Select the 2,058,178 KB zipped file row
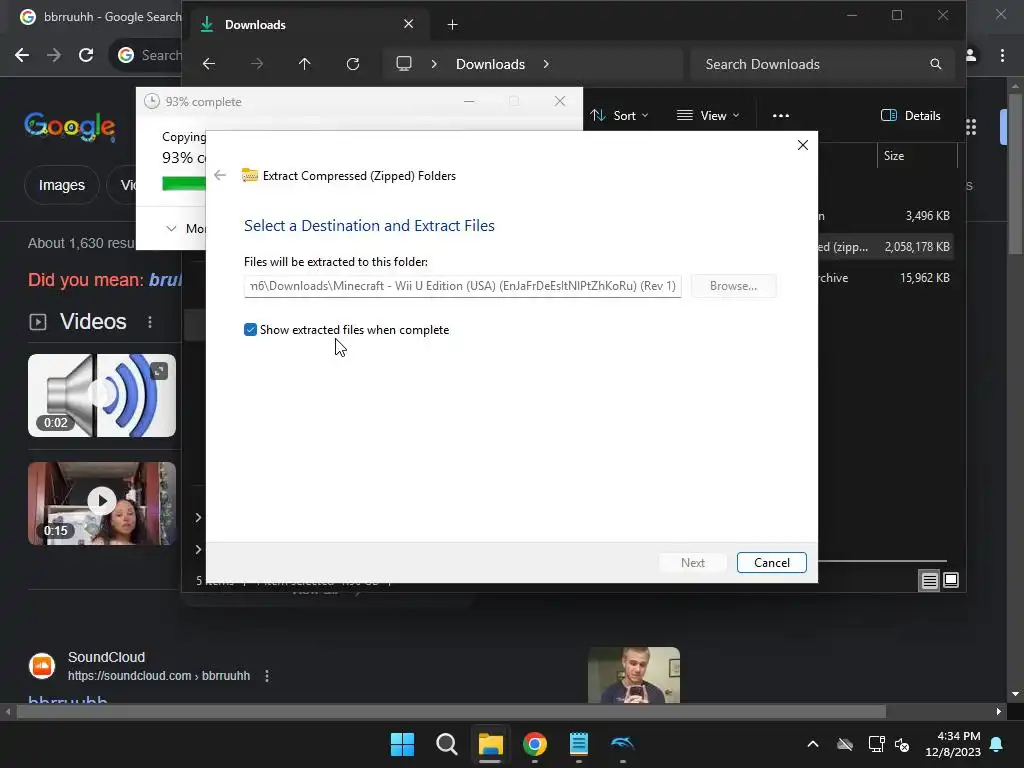This screenshot has width=1024, height=768. [x=885, y=247]
